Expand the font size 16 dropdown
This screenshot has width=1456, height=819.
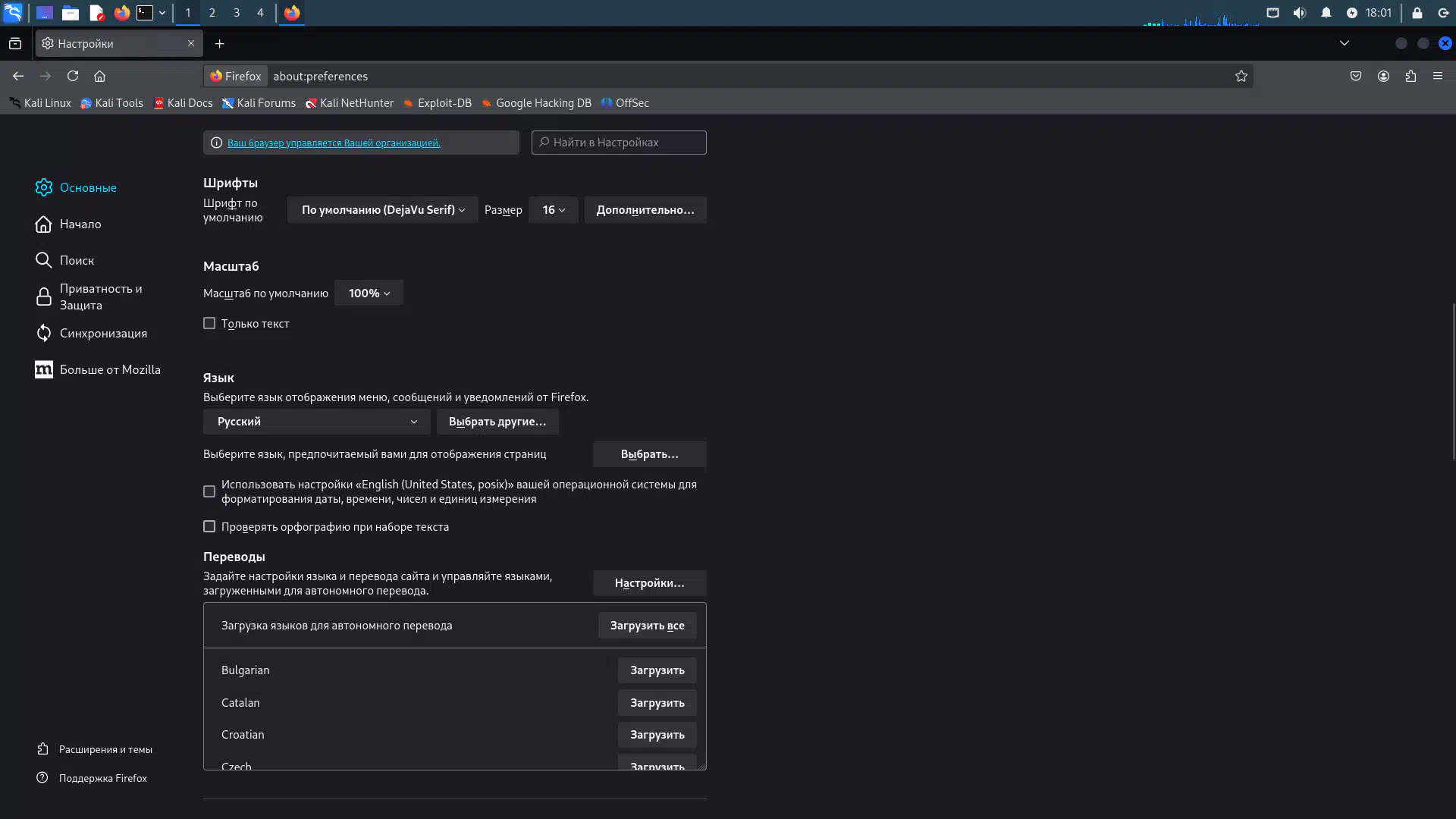click(x=554, y=210)
